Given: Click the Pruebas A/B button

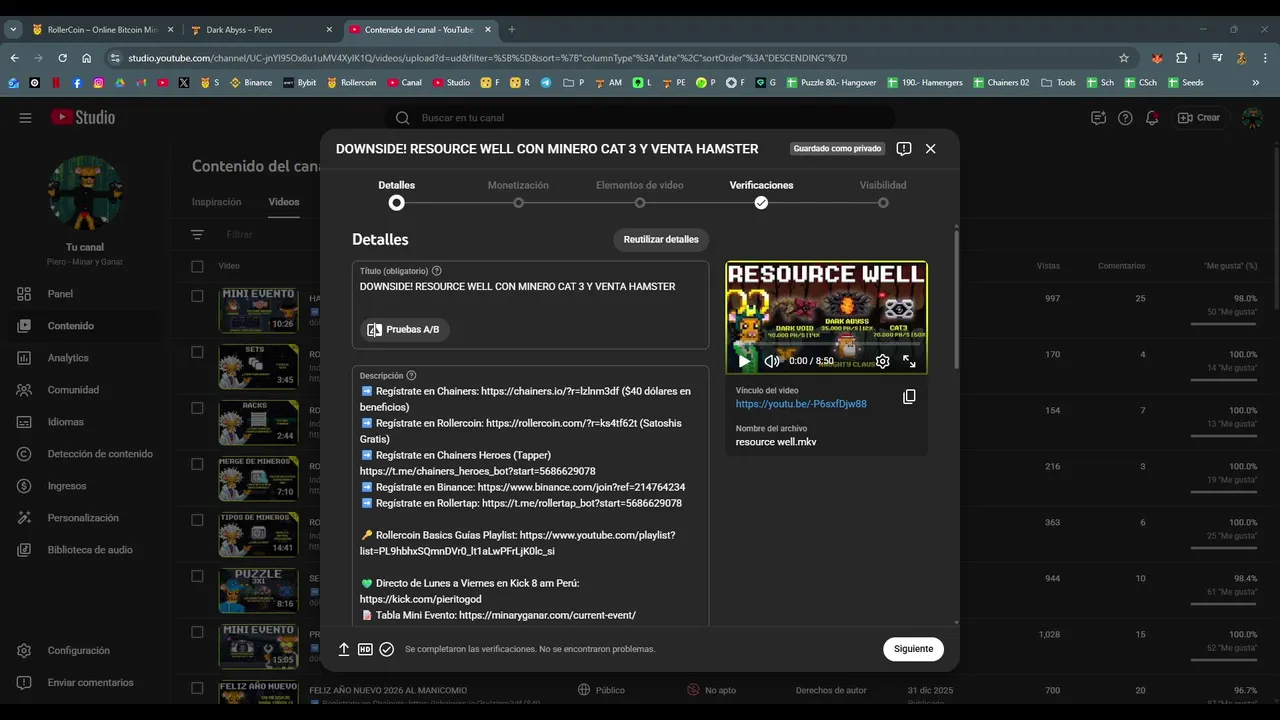Looking at the screenshot, I should 405,329.
